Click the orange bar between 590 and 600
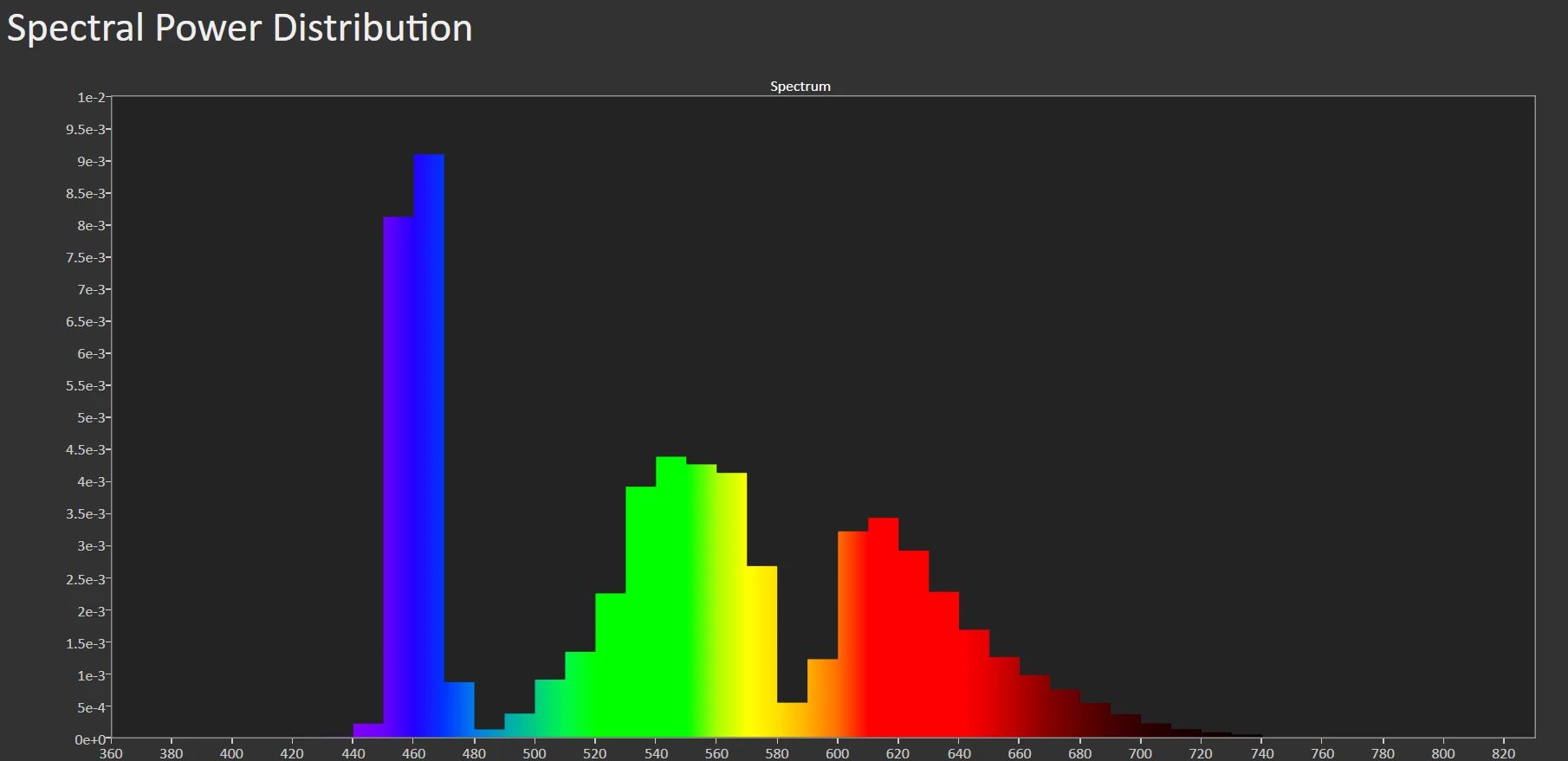The width and height of the screenshot is (1568, 761). click(x=822, y=699)
